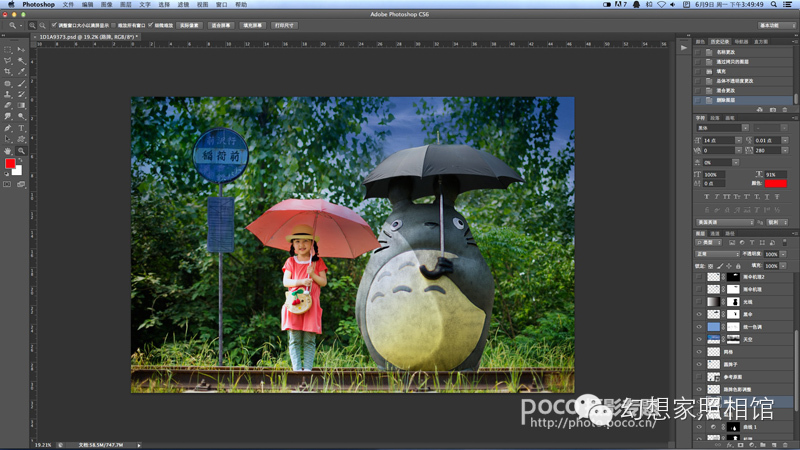Hide the 天空 layer

click(699, 339)
